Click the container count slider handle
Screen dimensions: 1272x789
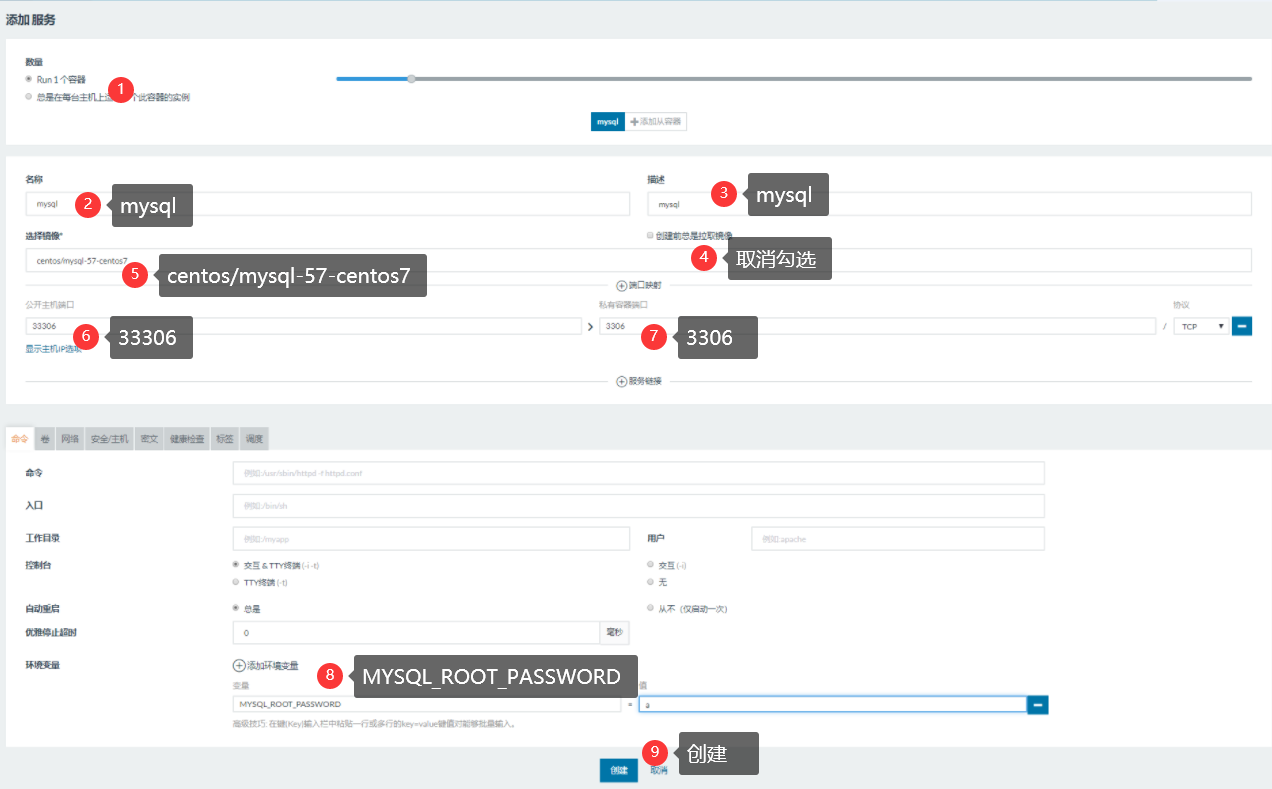tap(411, 78)
